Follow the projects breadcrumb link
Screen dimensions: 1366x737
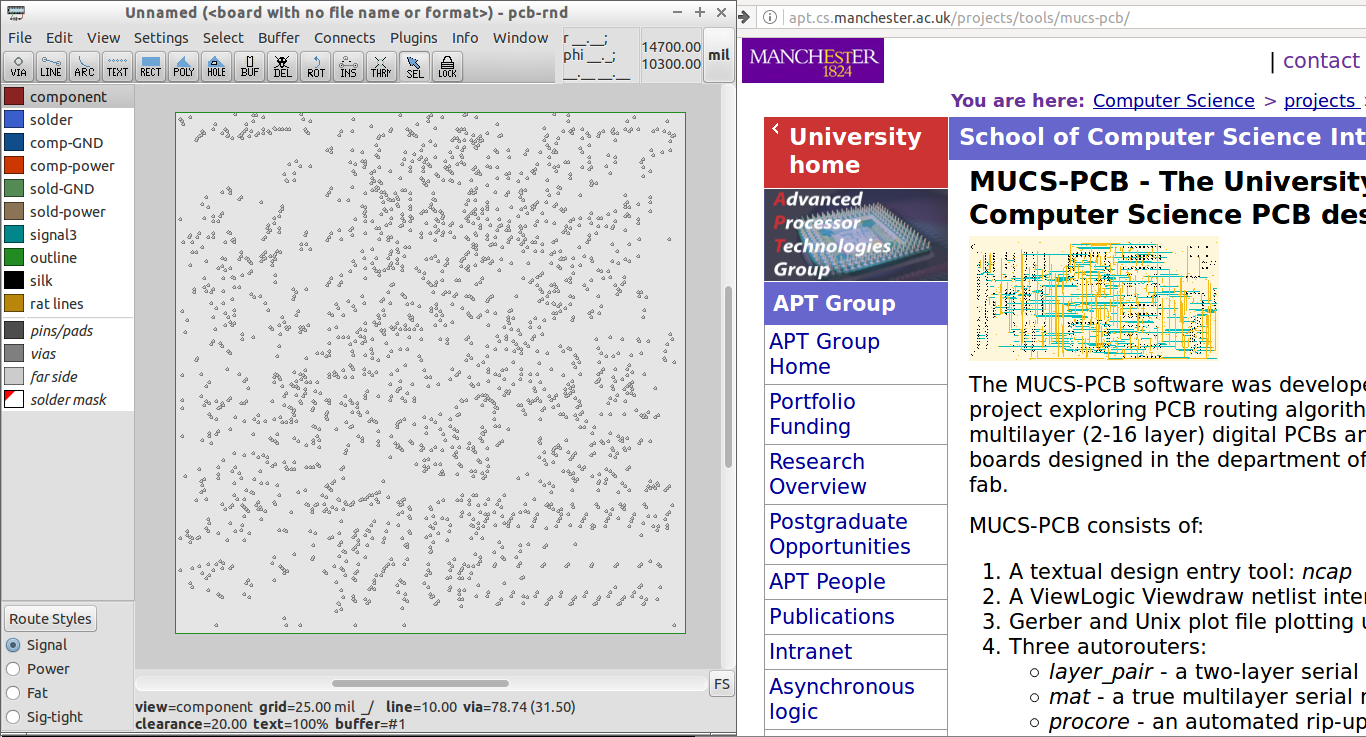(x=1319, y=101)
